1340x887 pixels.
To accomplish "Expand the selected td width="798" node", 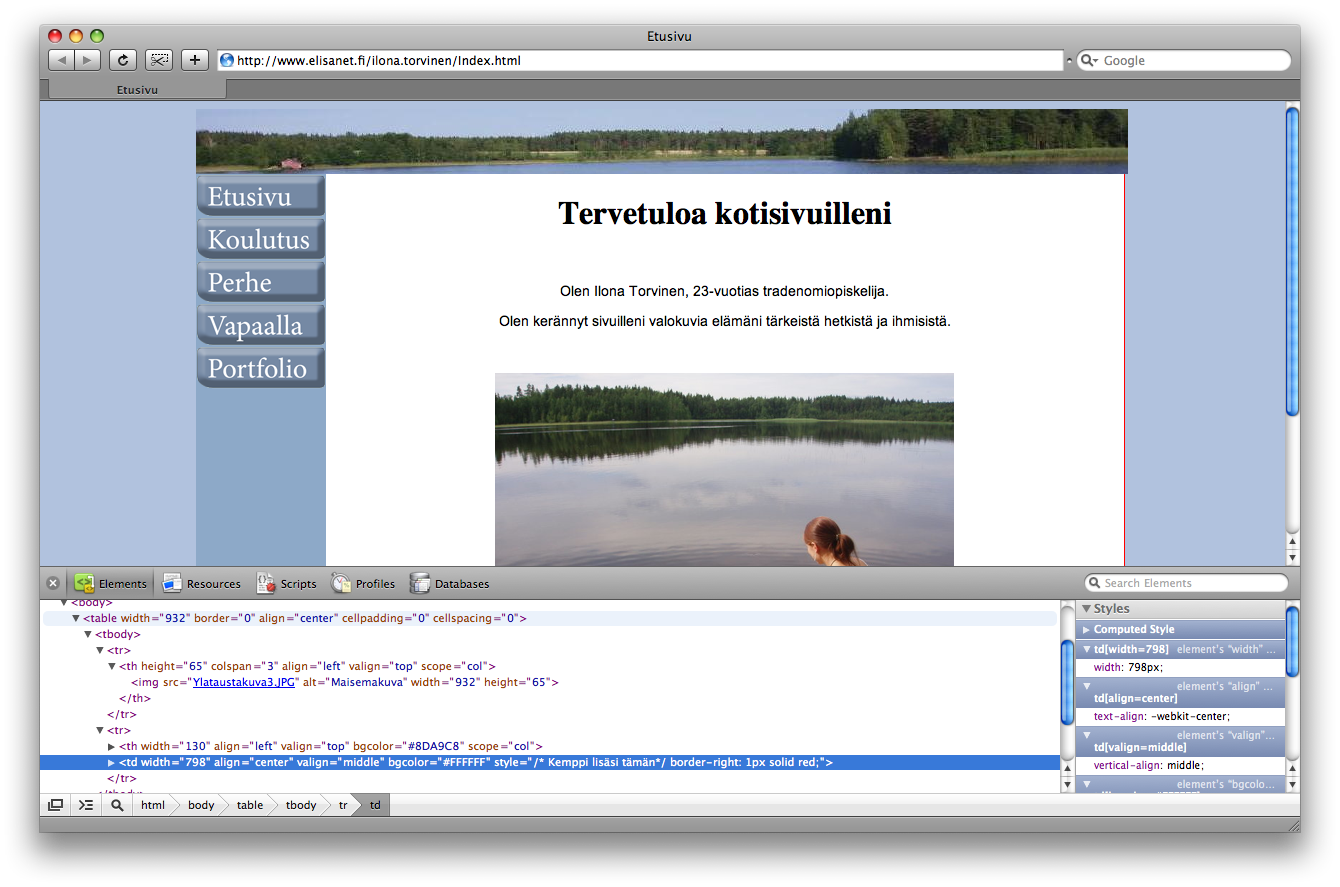I will point(111,763).
